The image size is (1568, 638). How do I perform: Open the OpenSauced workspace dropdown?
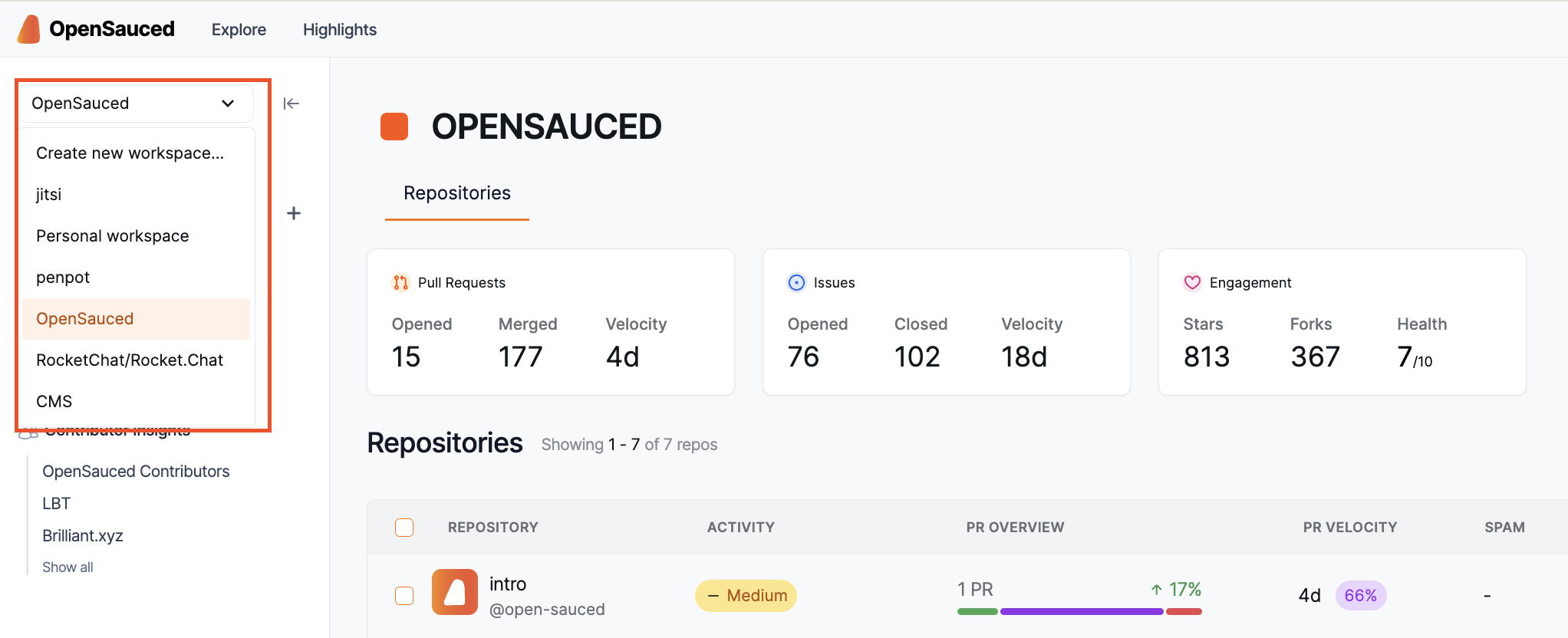coord(134,104)
